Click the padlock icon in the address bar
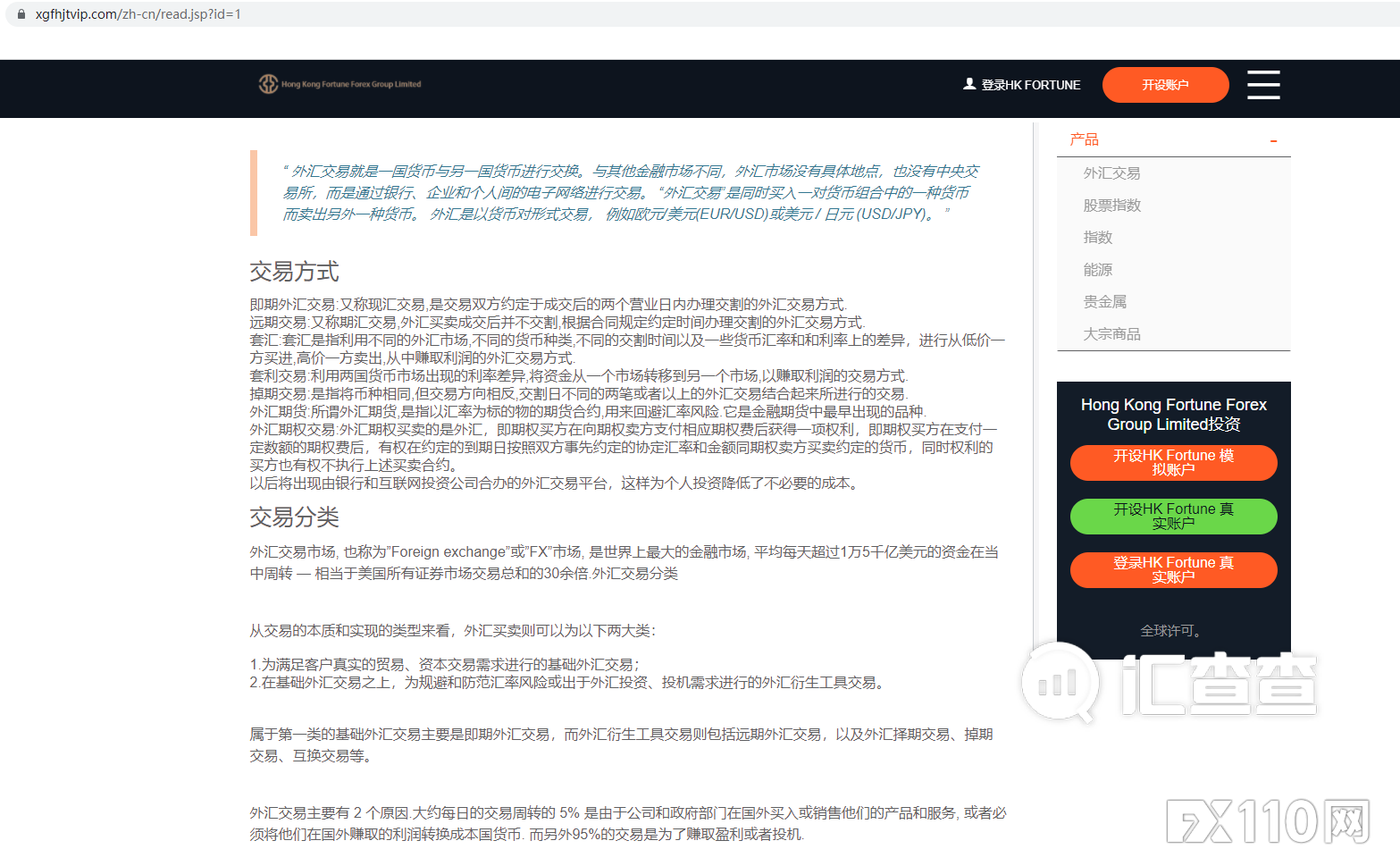This screenshot has width=1400, height=866. [20, 14]
